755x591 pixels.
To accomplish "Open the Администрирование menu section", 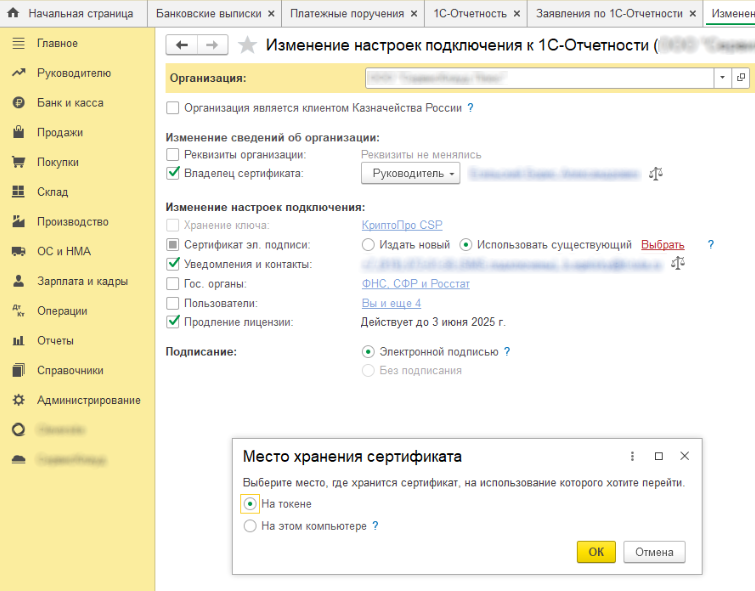I will point(88,400).
